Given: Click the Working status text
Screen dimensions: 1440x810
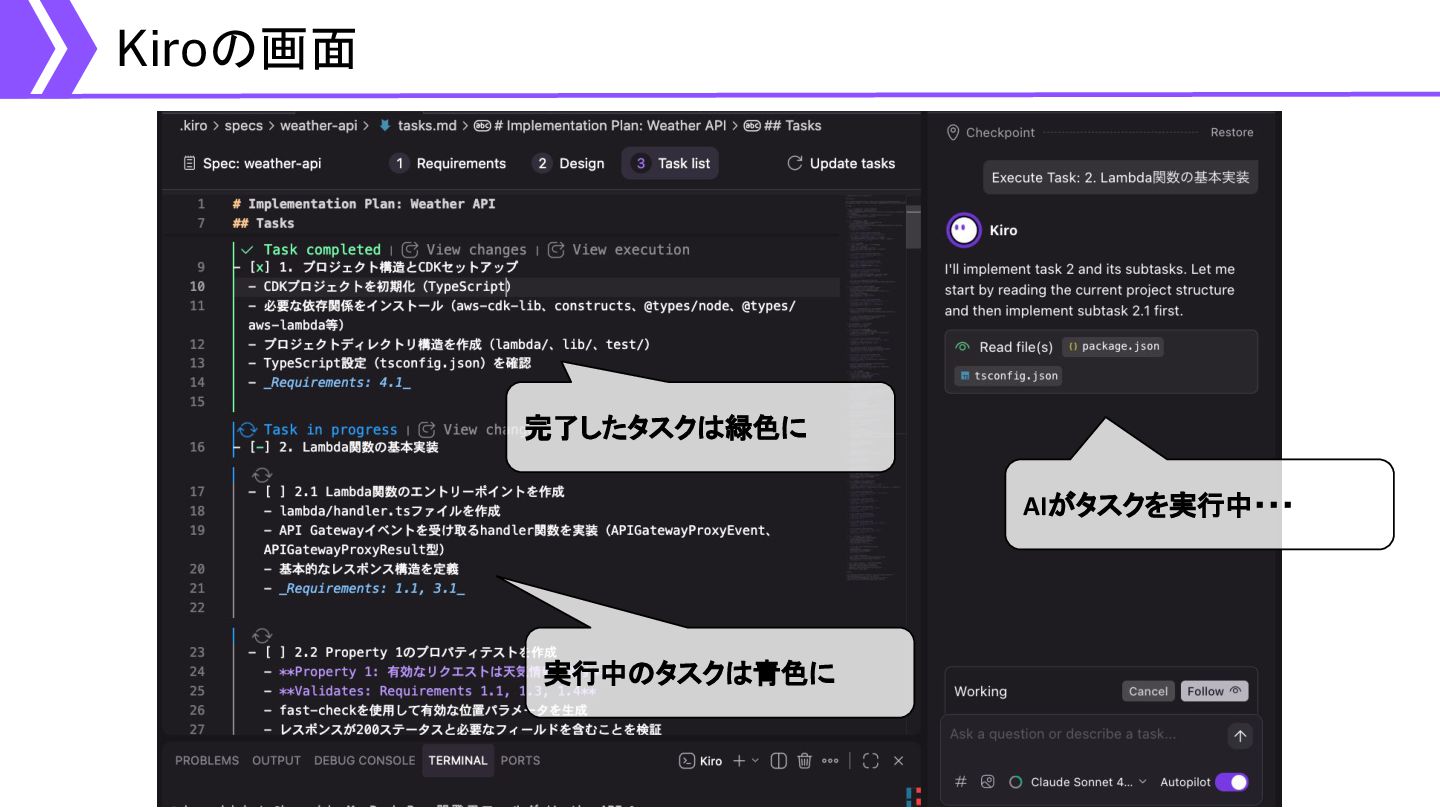Looking at the screenshot, I should pyautogui.click(x=980, y=692).
